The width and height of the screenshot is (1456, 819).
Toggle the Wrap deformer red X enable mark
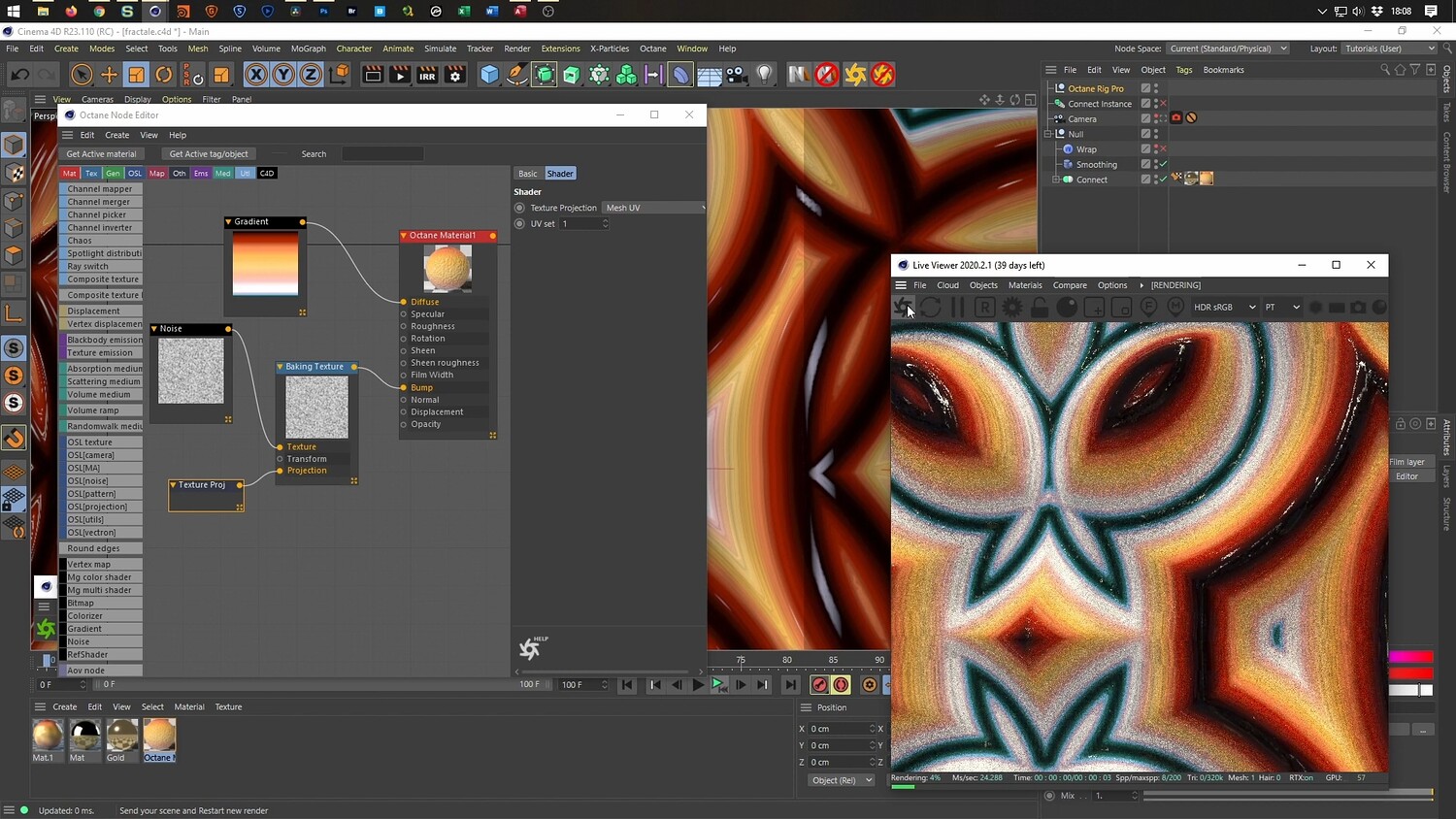pos(1163,149)
